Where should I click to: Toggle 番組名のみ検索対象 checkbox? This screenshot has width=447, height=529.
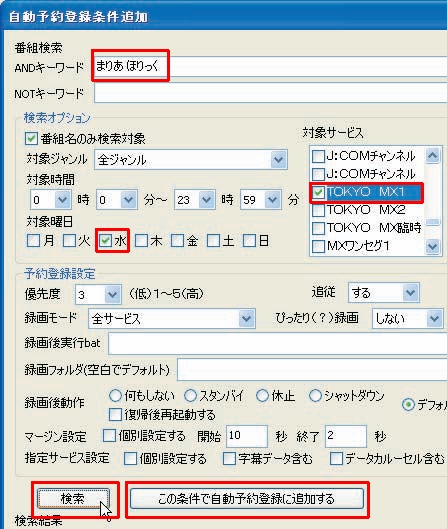[31, 139]
